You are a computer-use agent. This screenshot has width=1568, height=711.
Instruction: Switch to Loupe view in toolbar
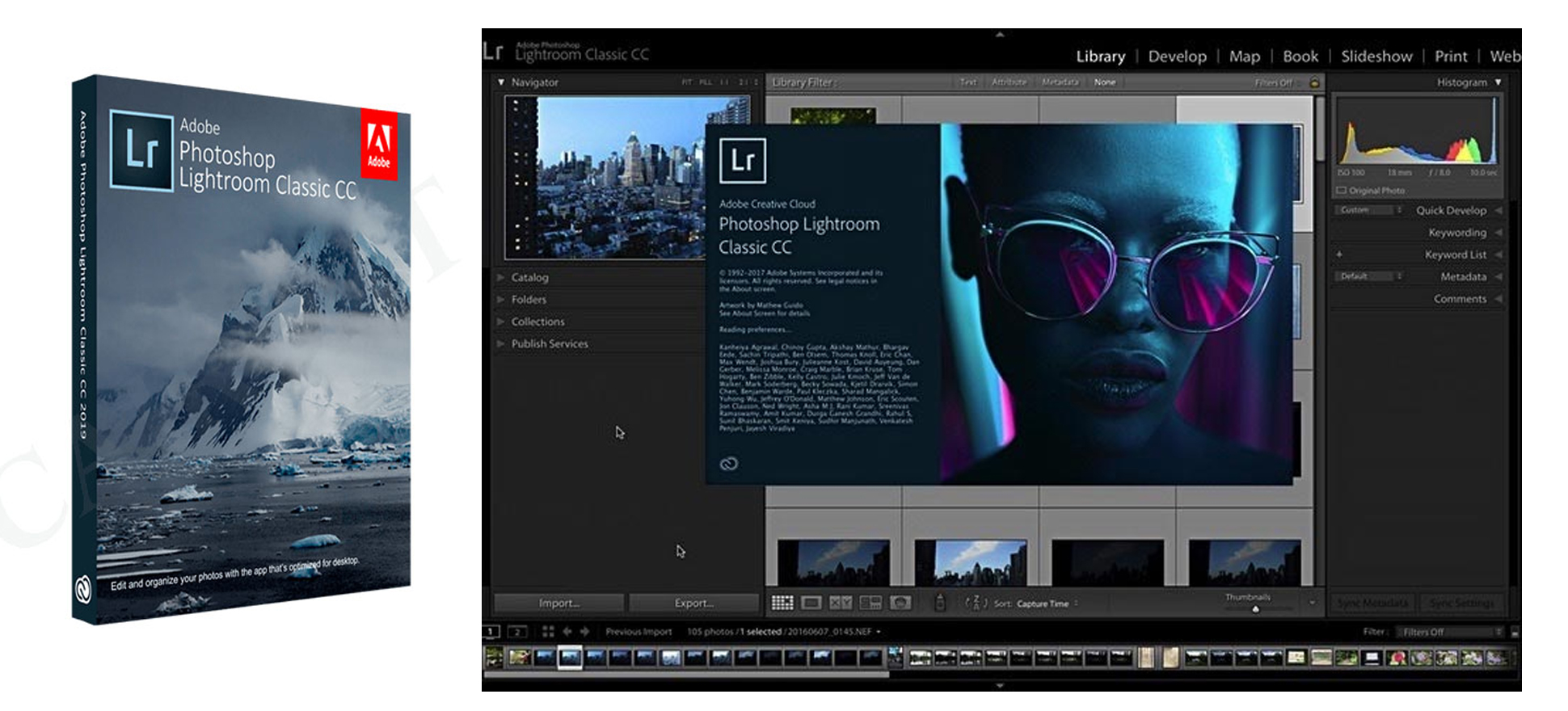[811, 603]
